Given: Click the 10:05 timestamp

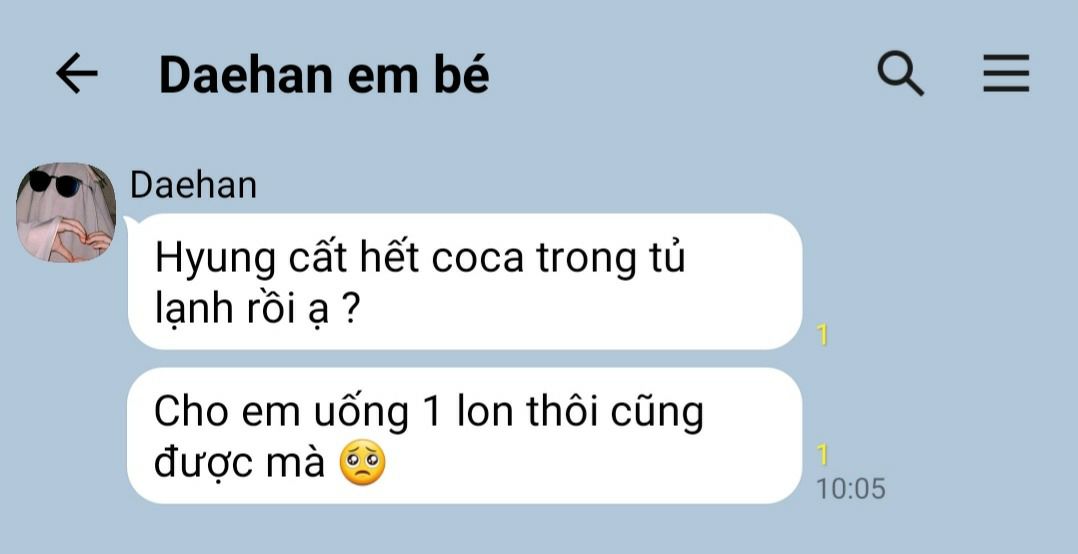Looking at the screenshot, I should [850, 489].
